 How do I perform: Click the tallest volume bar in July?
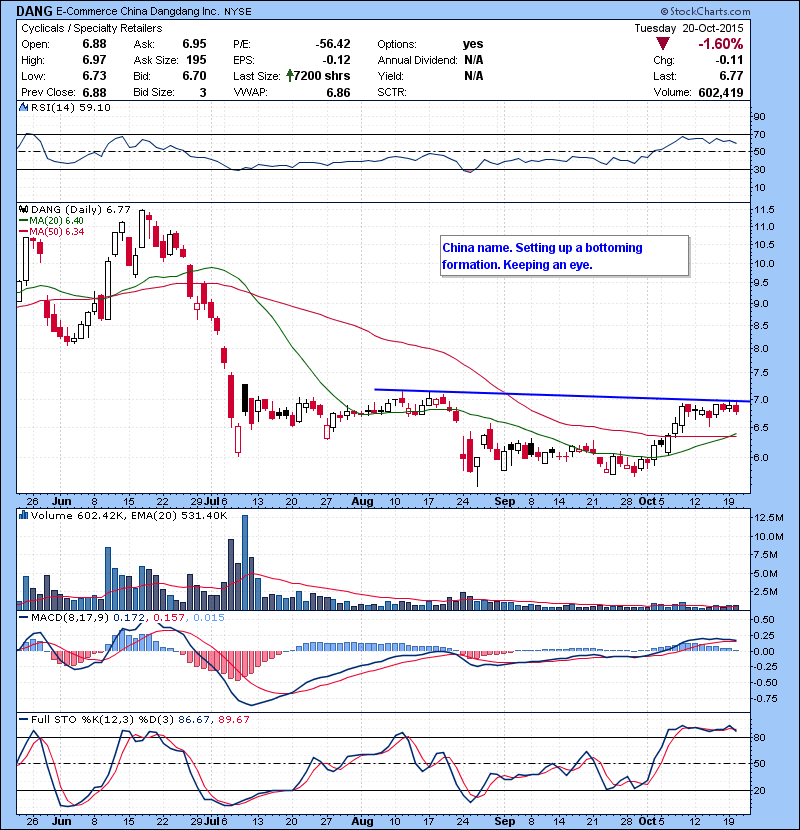point(245,563)
